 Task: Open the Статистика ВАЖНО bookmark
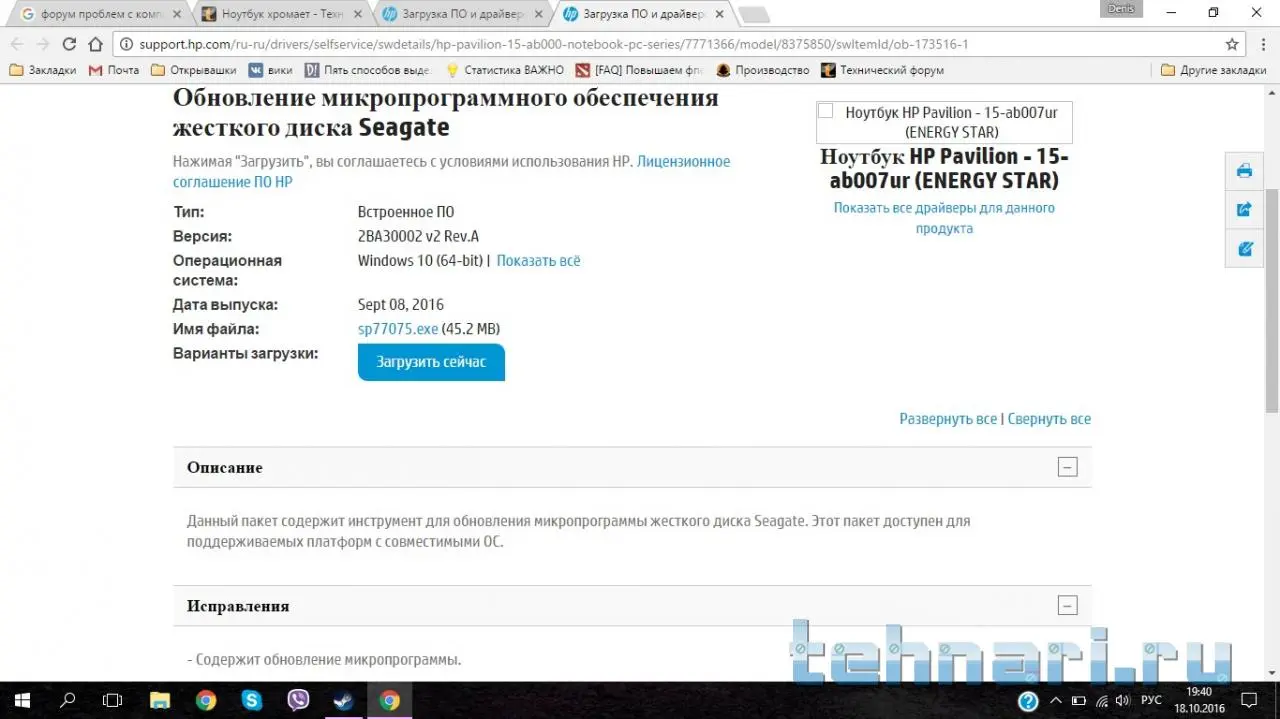(505, 70)
